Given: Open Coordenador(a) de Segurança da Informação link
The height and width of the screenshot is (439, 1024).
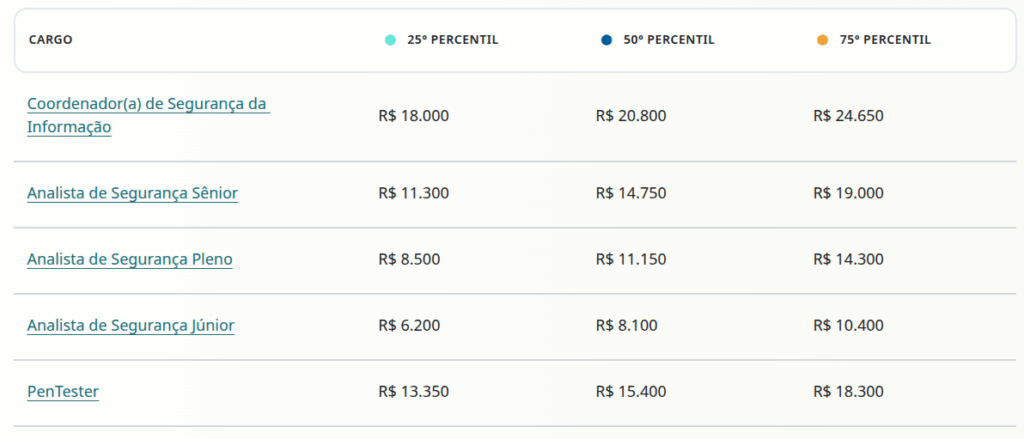Looking at the screenshot, I should click(148, 115).
